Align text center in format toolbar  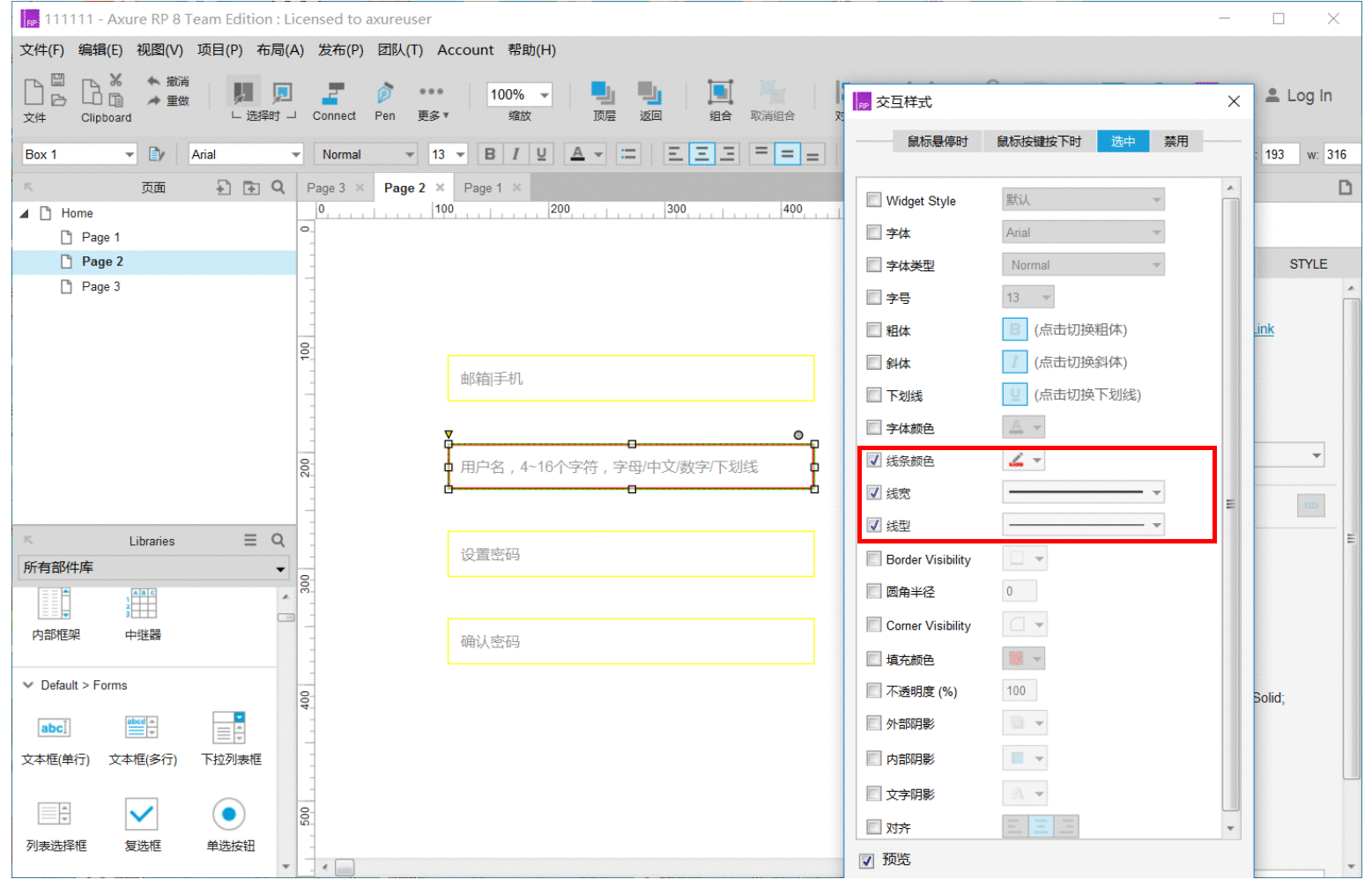[x=701, y=154]
